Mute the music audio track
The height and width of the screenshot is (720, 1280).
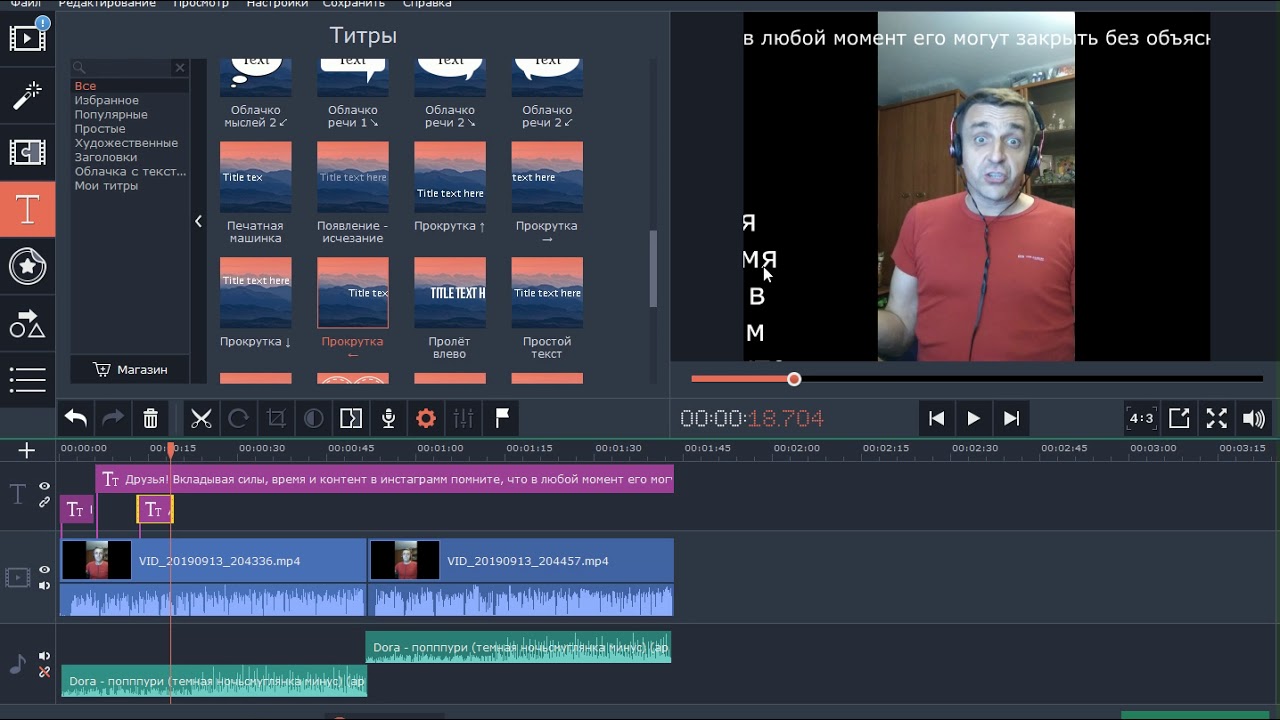click(44, 656)
